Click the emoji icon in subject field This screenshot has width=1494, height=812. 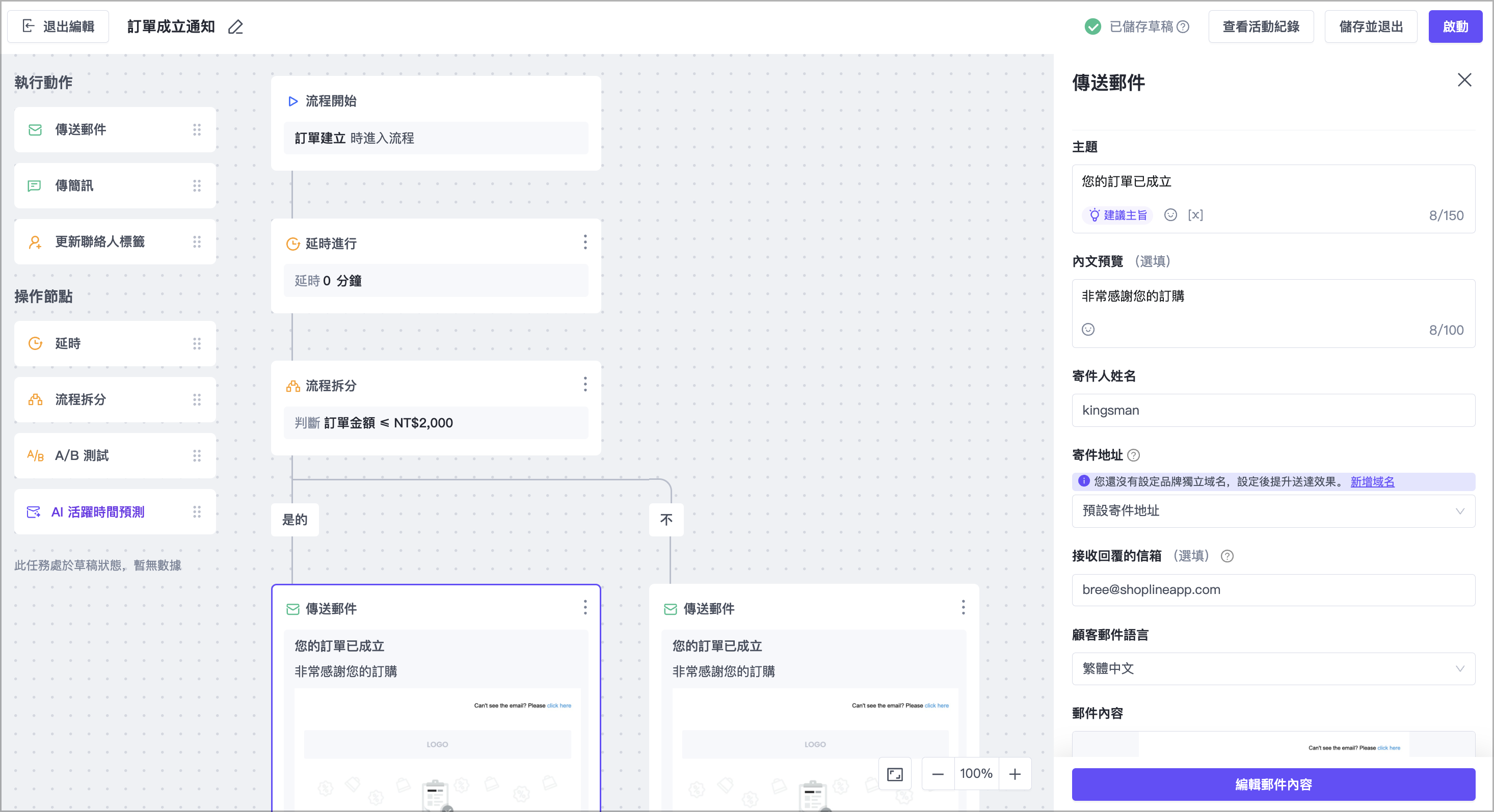tap(1170, 215)
